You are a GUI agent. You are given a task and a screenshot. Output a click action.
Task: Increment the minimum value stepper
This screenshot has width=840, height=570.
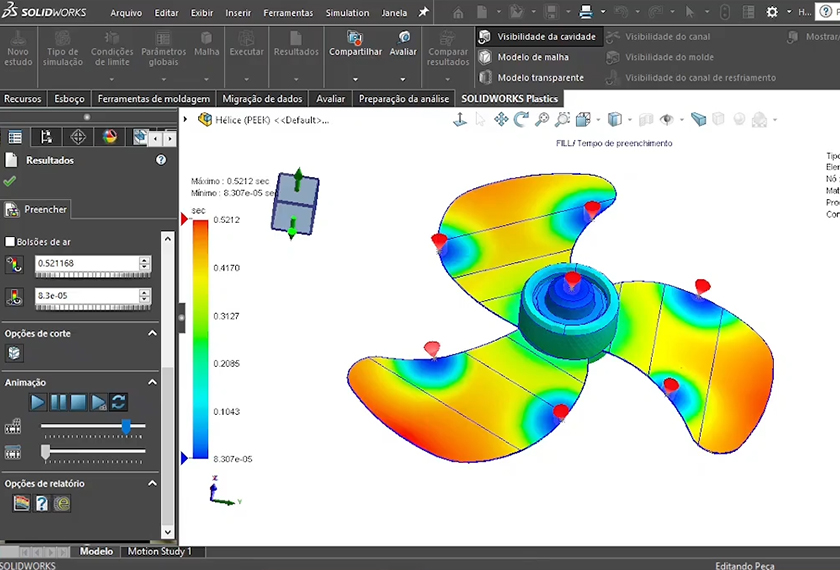point(144,292)
